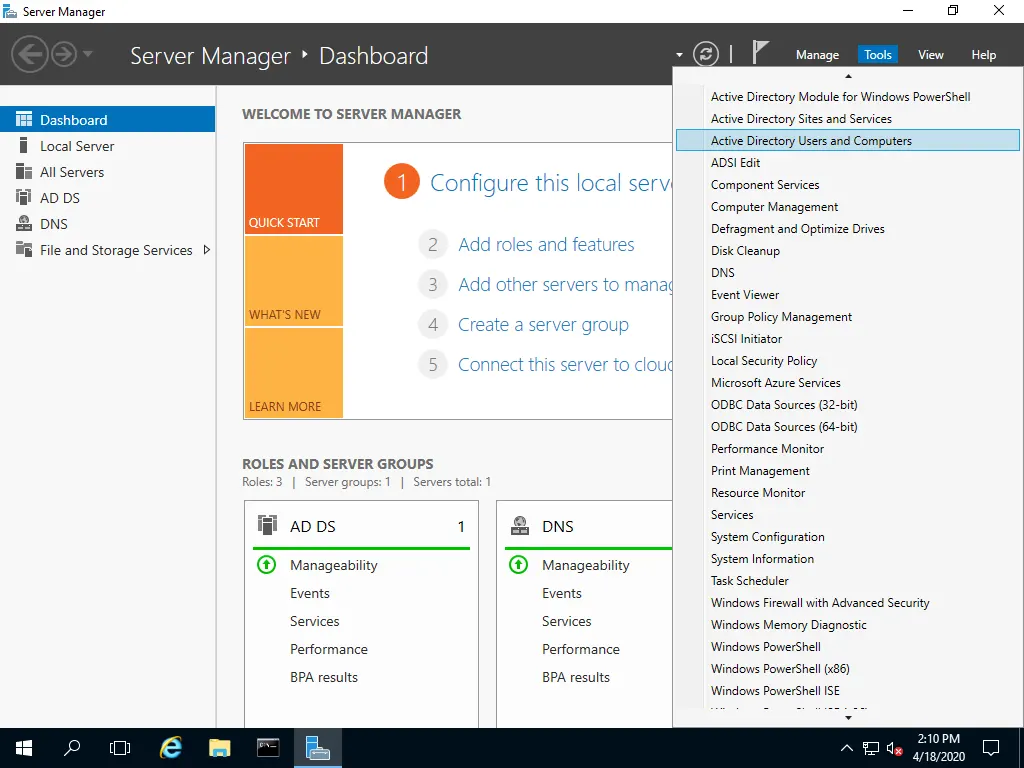Launch Internet Explorer from taskbar

170,748
